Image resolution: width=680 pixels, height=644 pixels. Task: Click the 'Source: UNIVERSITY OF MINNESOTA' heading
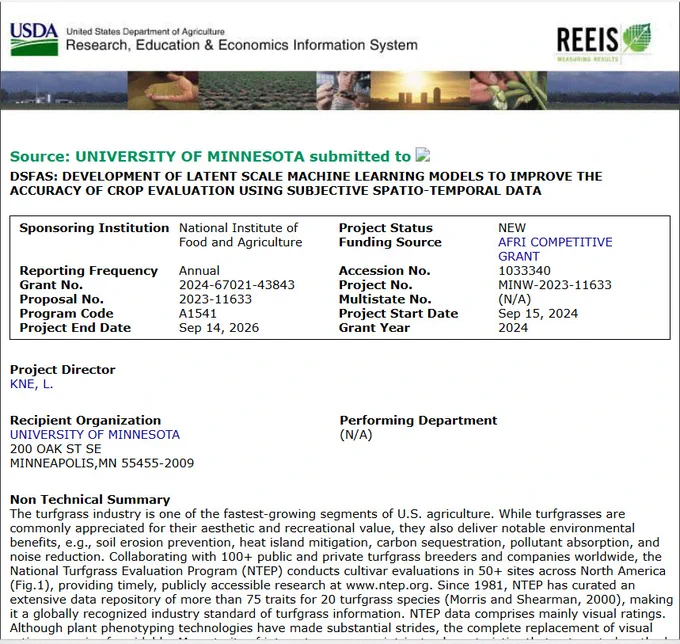pyautogui.click(x=210, y=156)
